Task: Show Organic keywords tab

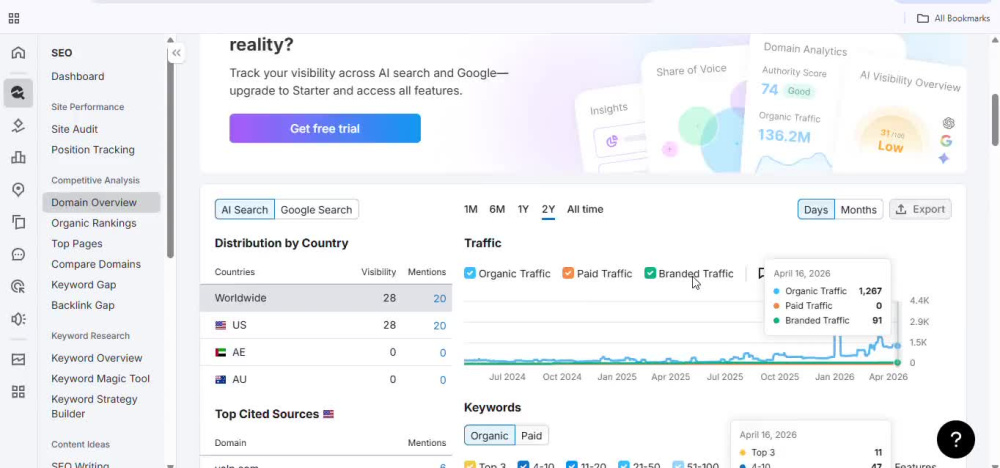Action: point(489,436)
